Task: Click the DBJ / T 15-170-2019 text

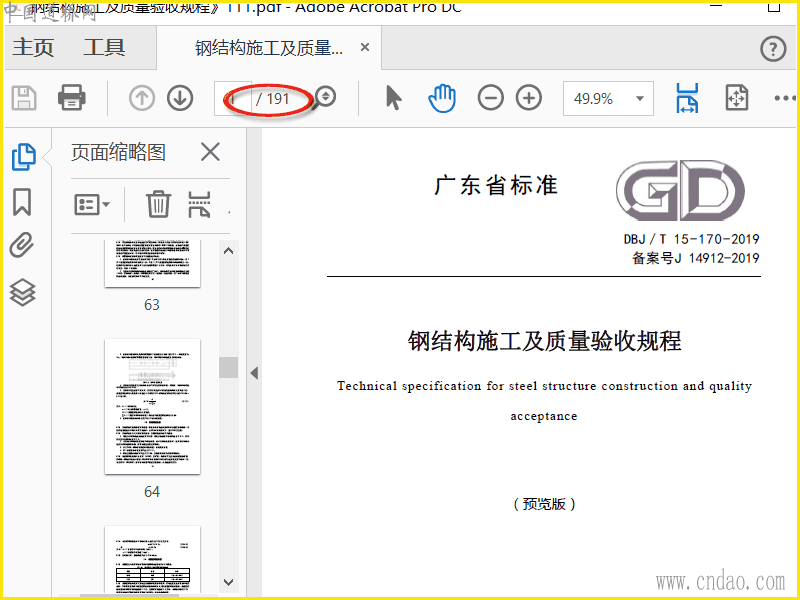Action: (691, 239)
